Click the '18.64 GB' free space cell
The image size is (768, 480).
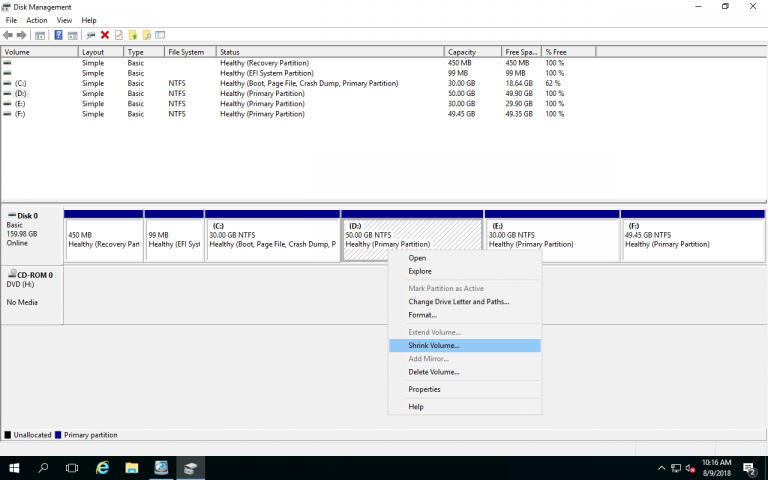[x=519, y=83]
